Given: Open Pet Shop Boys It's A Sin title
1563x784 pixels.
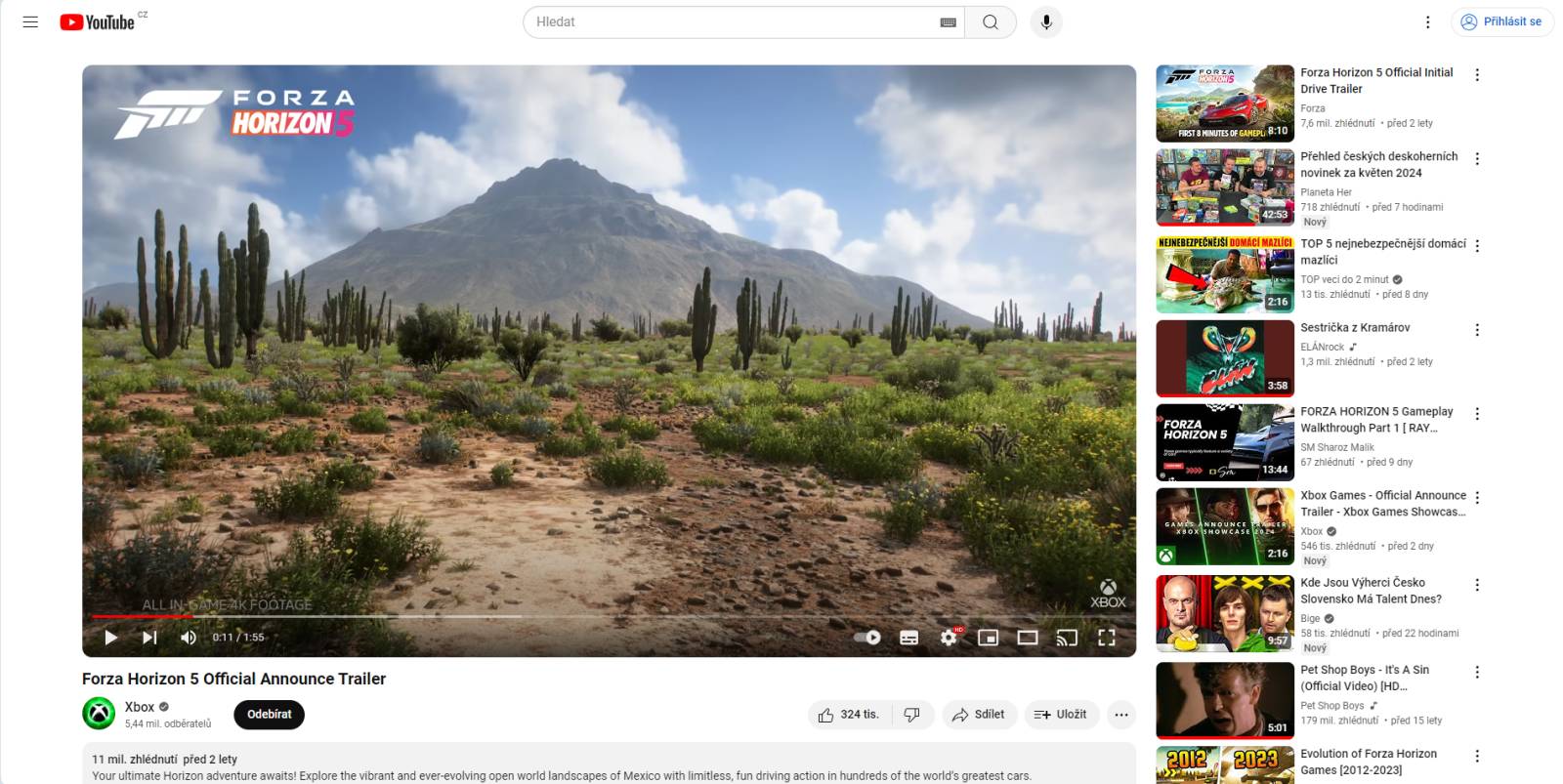Looking at the screenshot, I should (1365, 678).
